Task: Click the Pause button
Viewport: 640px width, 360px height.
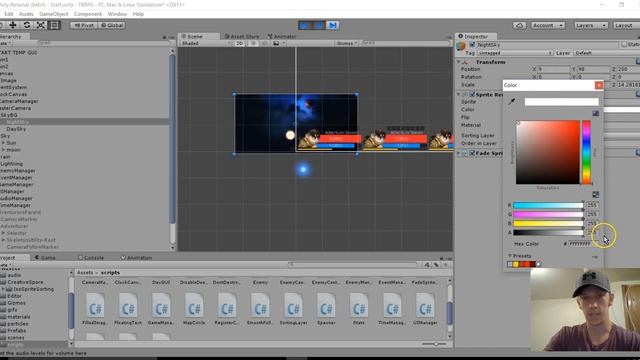Action: [x=319, y=25]
